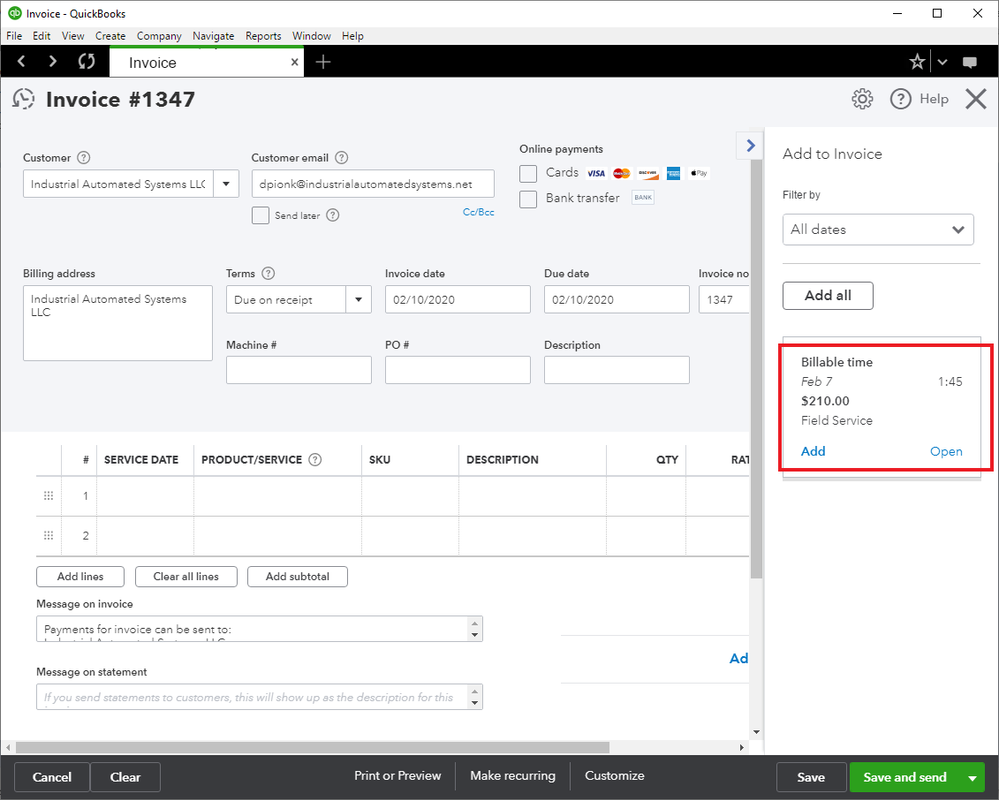
Task: Expand the favorites chevron next to the star
Action: [x=942, y=62]
